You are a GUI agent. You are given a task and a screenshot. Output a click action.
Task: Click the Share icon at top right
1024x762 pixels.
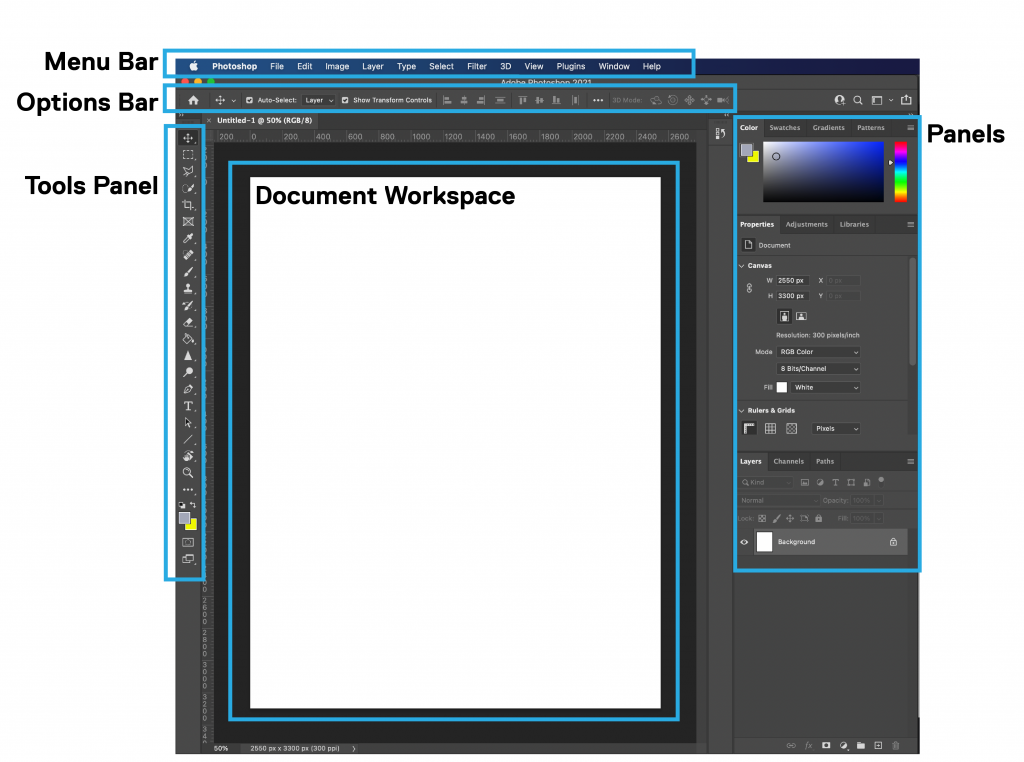click(x=906, y=99)
